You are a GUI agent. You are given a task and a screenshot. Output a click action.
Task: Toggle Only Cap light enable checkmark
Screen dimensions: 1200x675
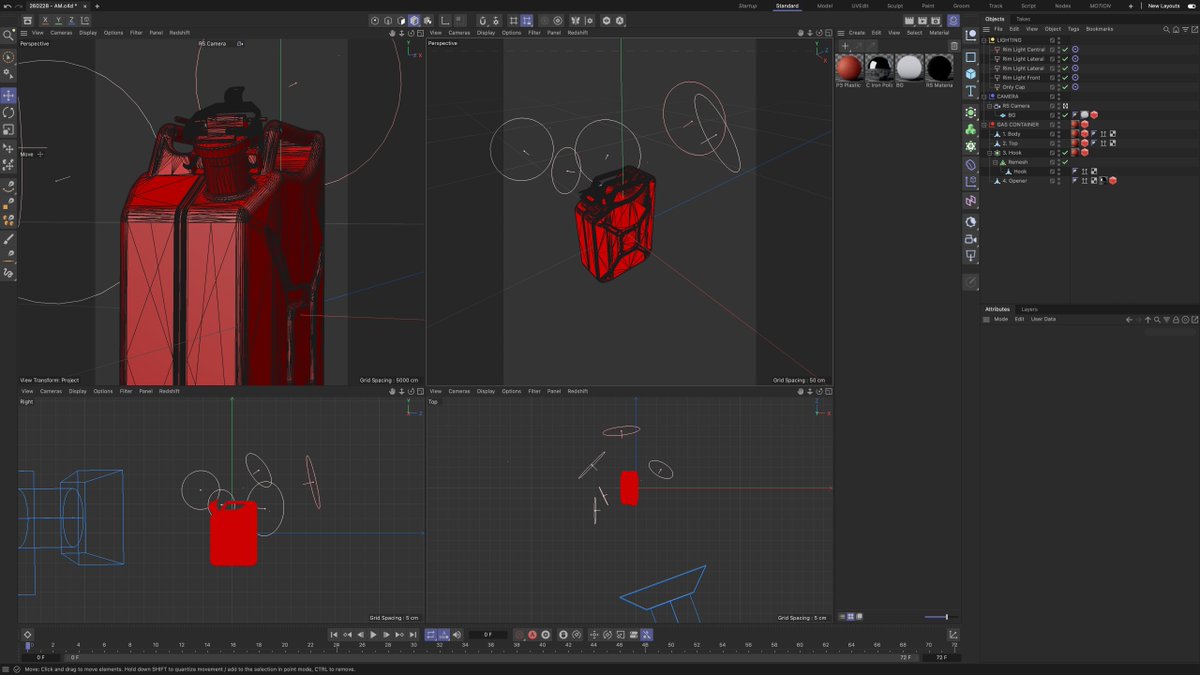(1065, 87)
